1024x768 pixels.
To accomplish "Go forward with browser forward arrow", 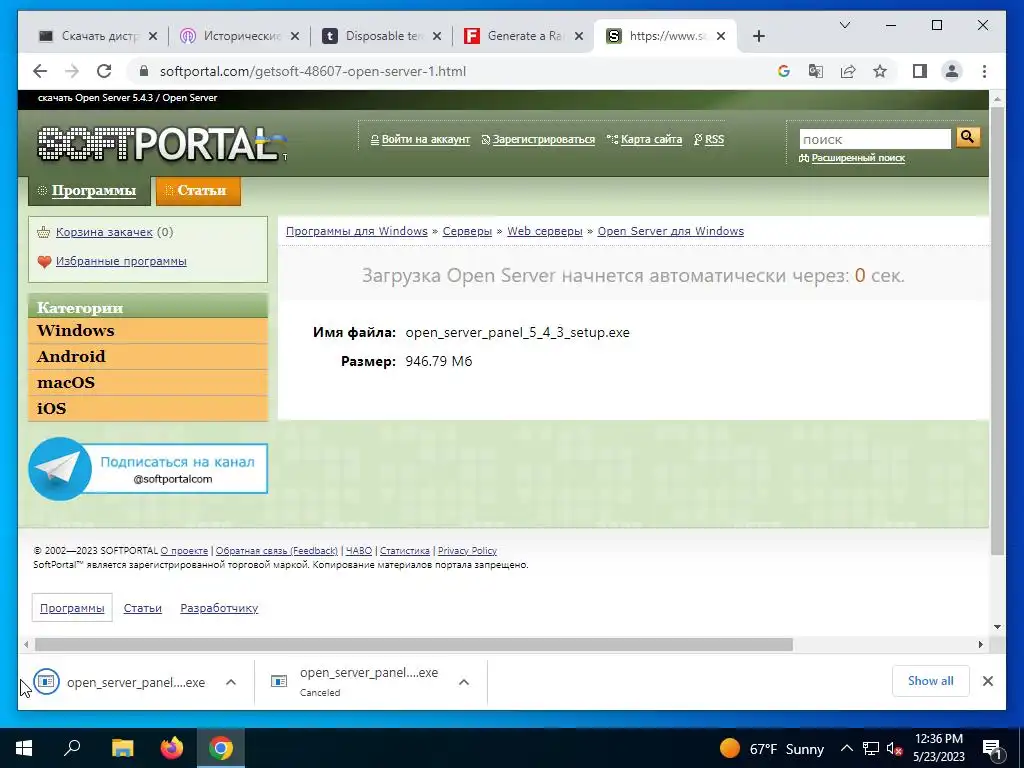I will pos(72,71).
